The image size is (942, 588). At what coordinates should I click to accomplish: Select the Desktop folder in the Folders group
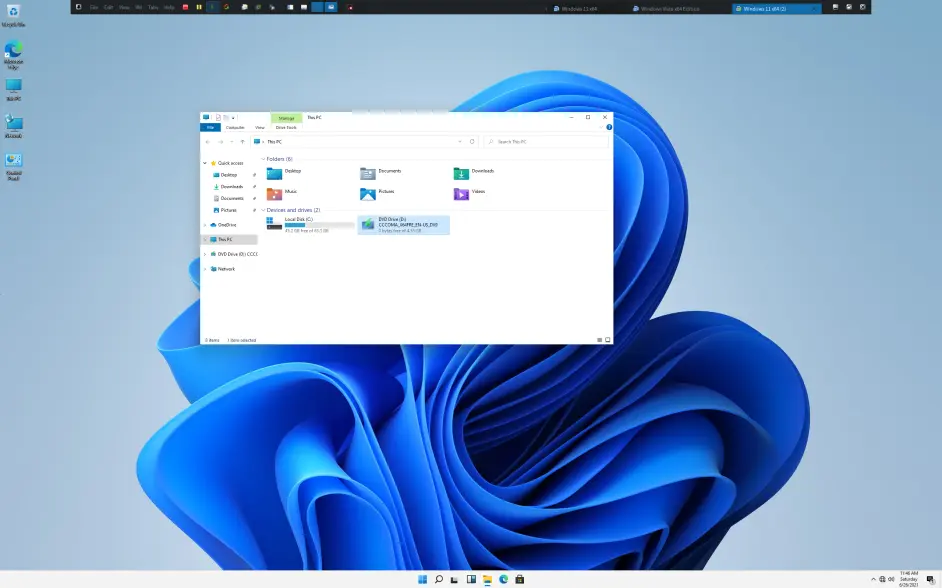point(284,174)
